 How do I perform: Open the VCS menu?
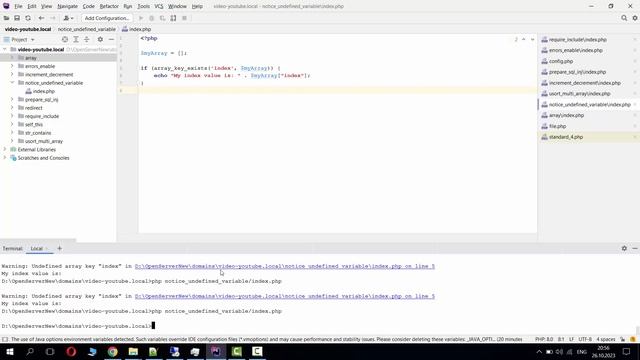pyautogui.click(x=158, y=6)
